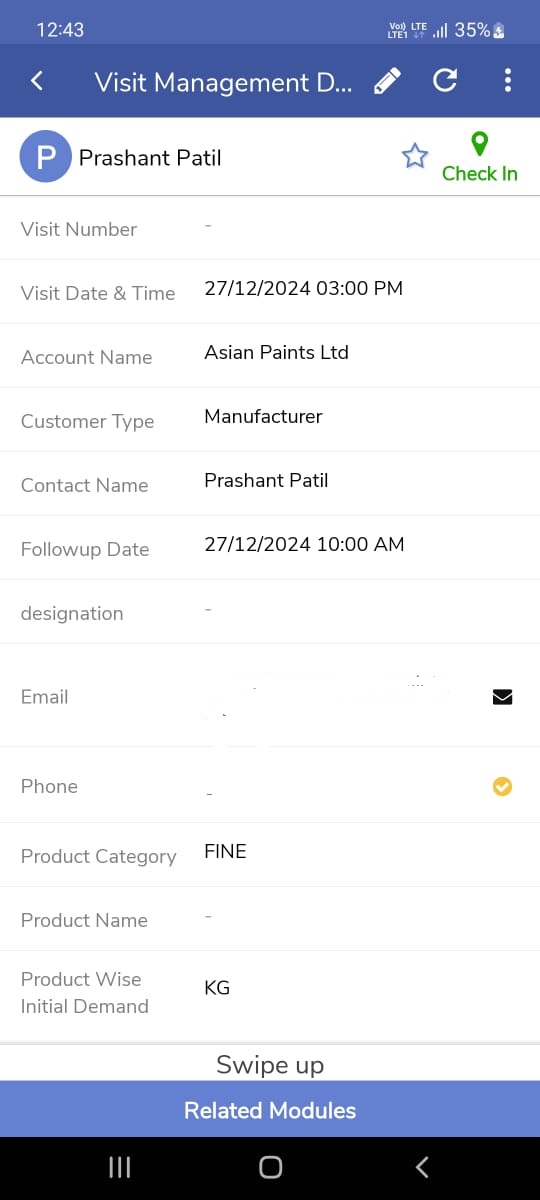
Task: Open the three-dot overflow menu
Action: pyautogui.click(x=508, y=81)
